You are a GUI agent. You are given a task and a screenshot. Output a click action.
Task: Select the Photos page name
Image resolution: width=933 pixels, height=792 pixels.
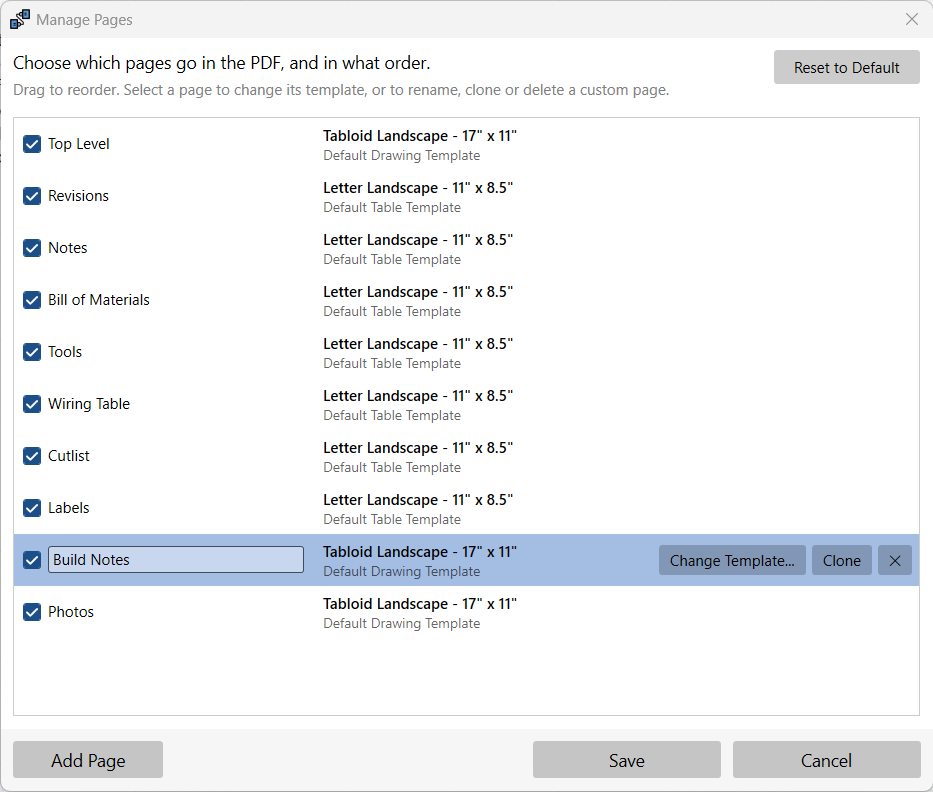71,612
